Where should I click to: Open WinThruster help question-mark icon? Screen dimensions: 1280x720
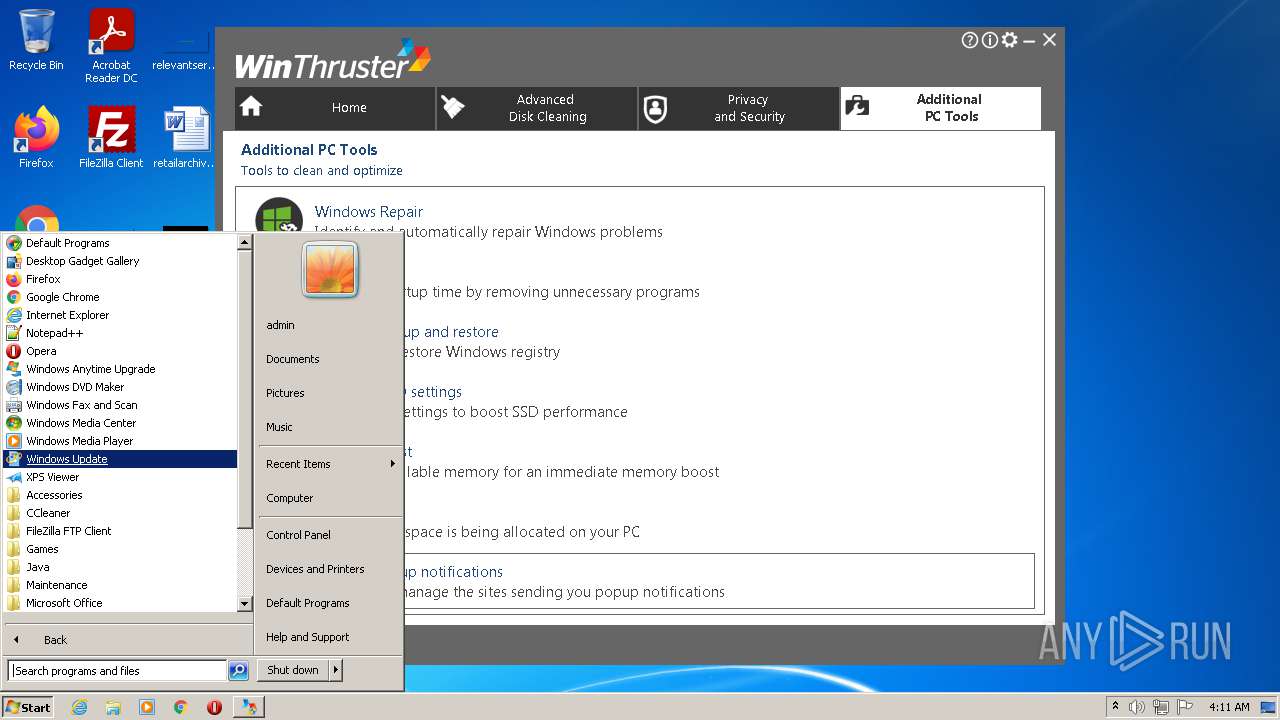(970, 40)
